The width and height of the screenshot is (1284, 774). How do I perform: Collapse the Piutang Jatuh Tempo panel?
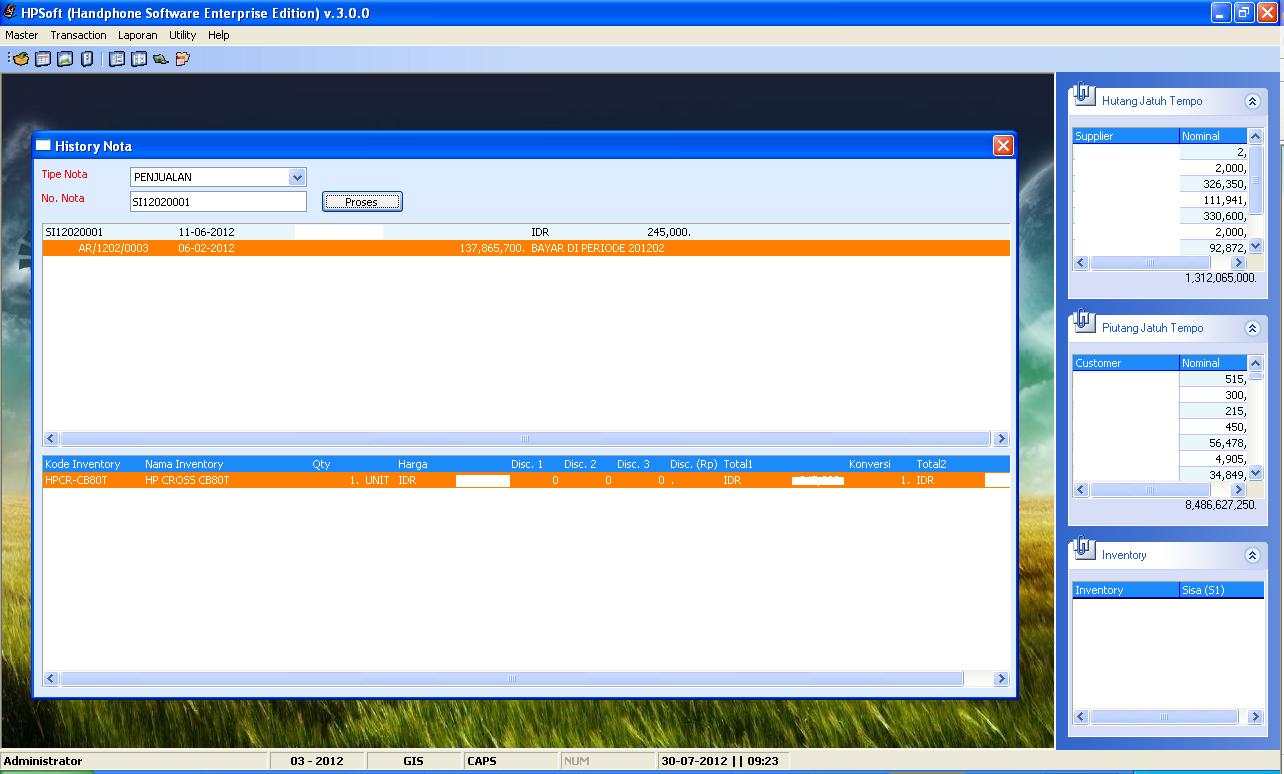[x=1252, y=328]
